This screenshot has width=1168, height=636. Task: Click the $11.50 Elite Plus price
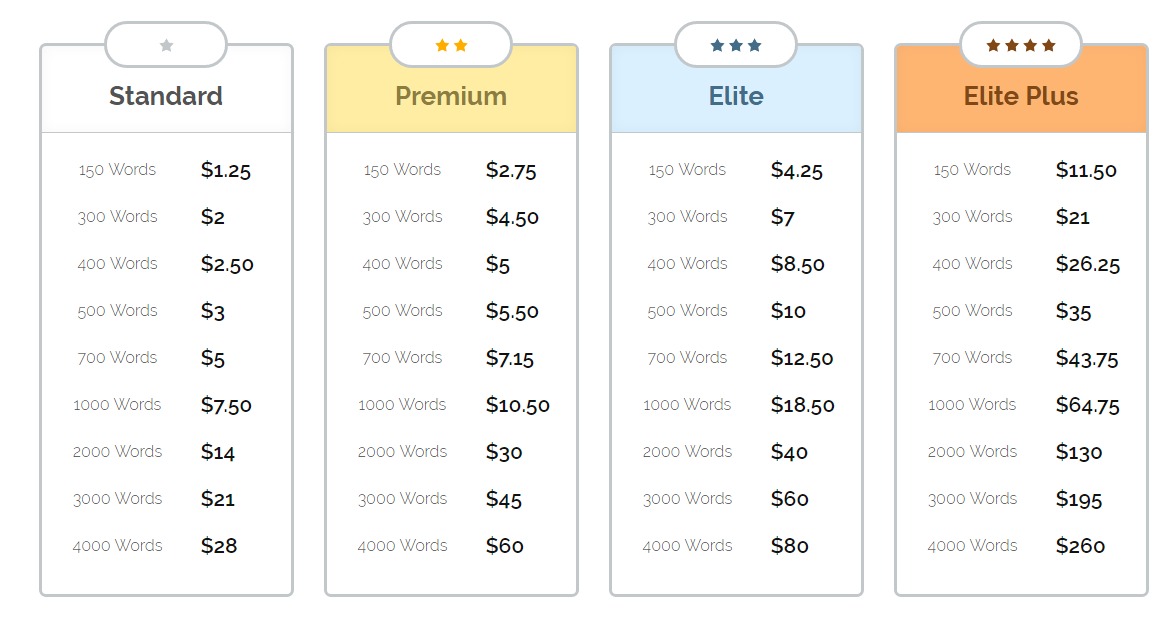1086,171
